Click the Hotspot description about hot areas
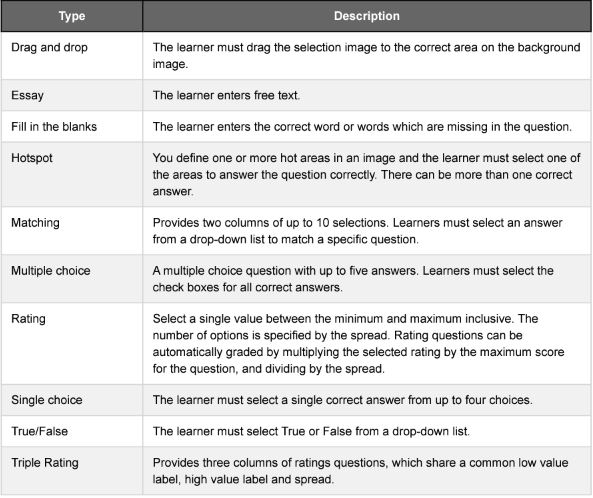This screenshot has width=593, height=498. 366,175
